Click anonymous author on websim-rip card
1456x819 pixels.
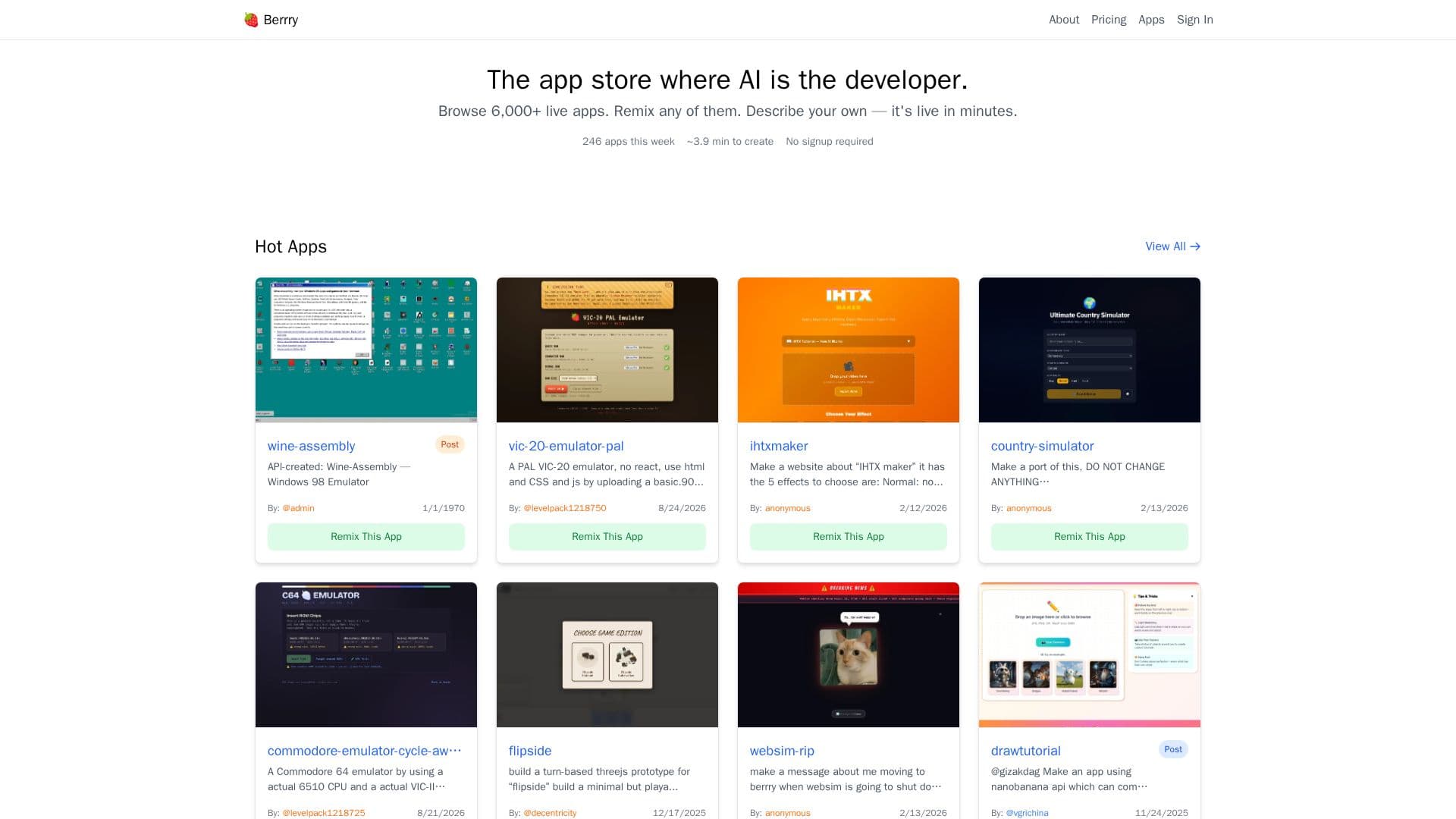click(787, 813)
